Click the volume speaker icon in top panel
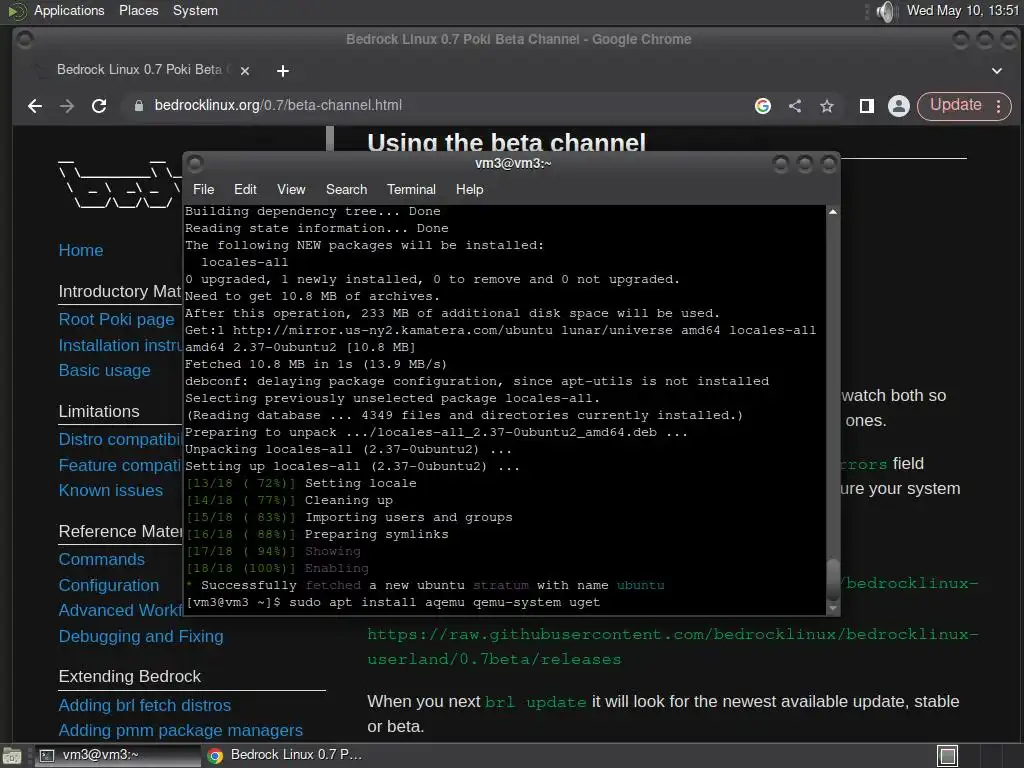The image size is (1024, 768). click(x=886, y=11)
